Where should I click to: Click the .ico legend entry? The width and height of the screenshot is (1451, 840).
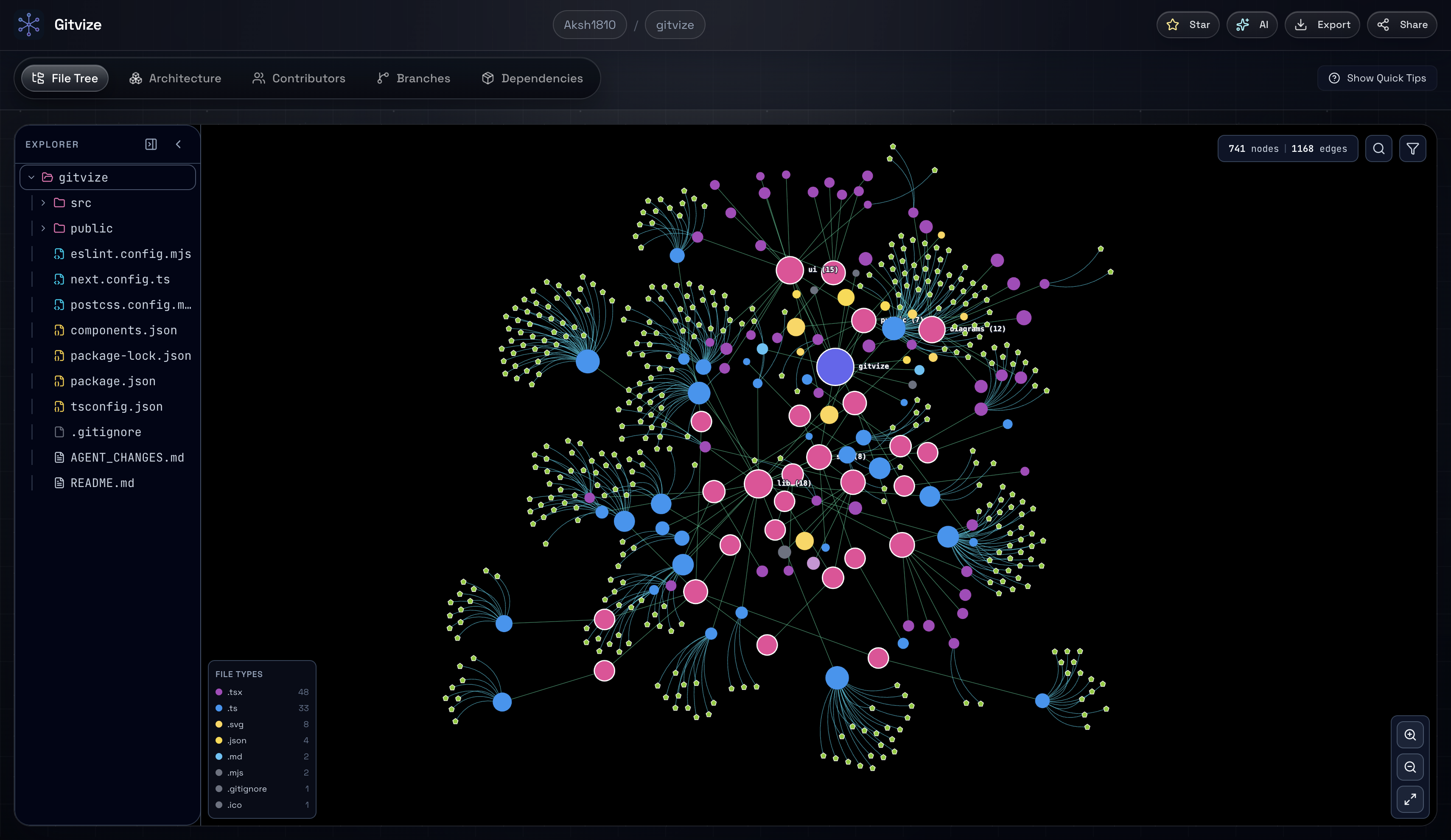click(x=262, y=805)
